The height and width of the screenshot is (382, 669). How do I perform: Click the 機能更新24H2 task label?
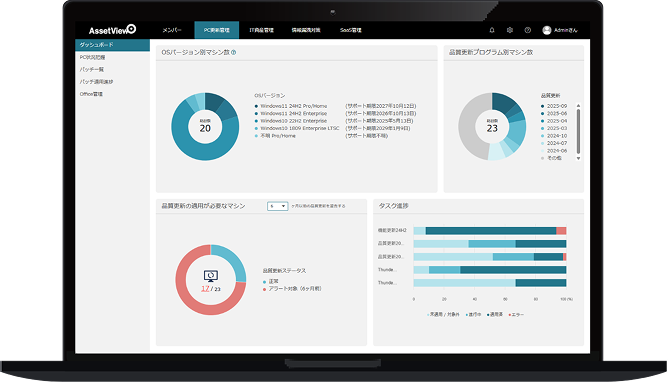tap(392, 230)
